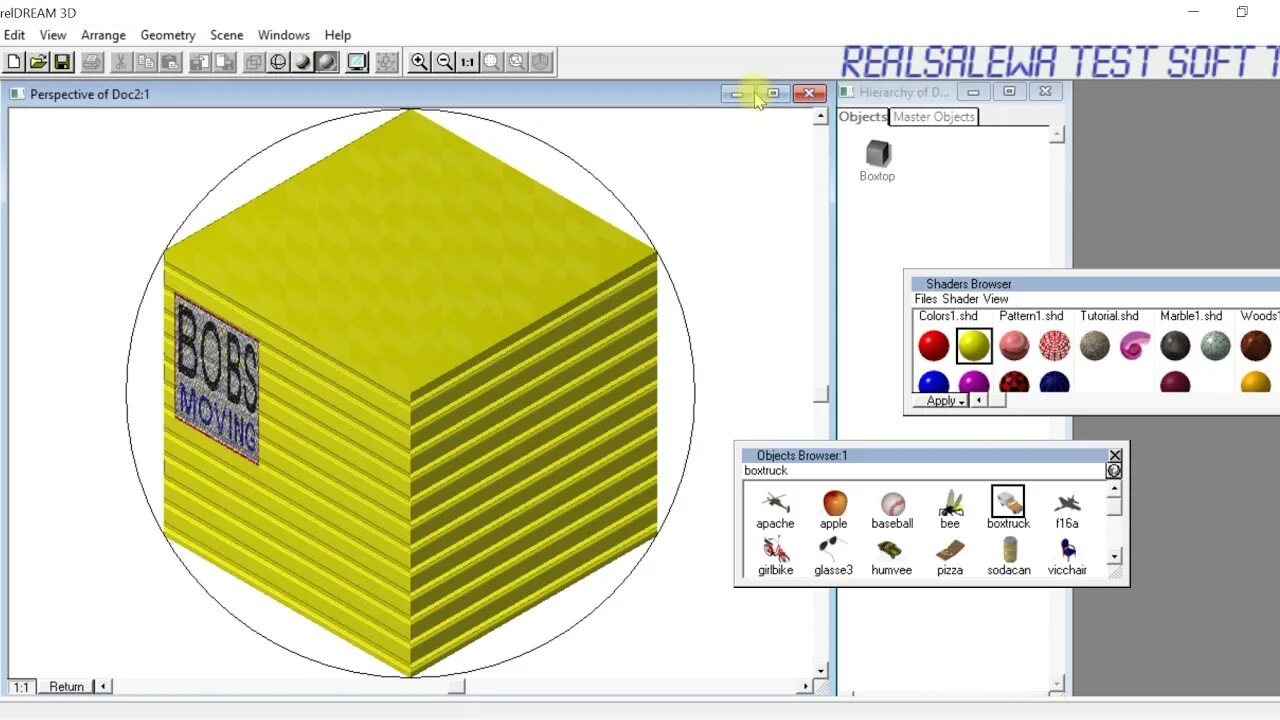Pick the magenta Colors1 shader sphere
1280x720 pixels.
coord(974,382)
